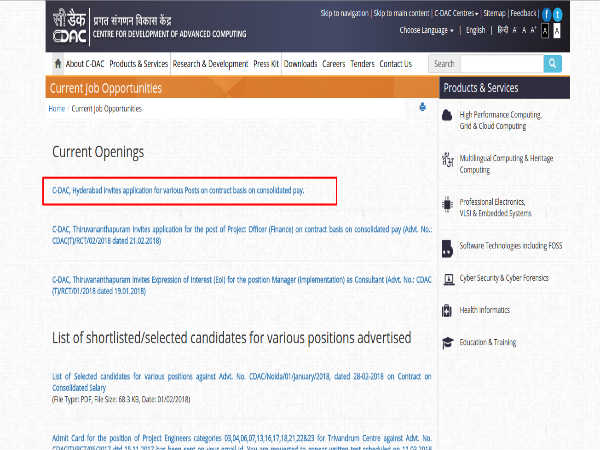Open About C-DAC menu
Screen dimensions: 600x450
click(85, 64)
